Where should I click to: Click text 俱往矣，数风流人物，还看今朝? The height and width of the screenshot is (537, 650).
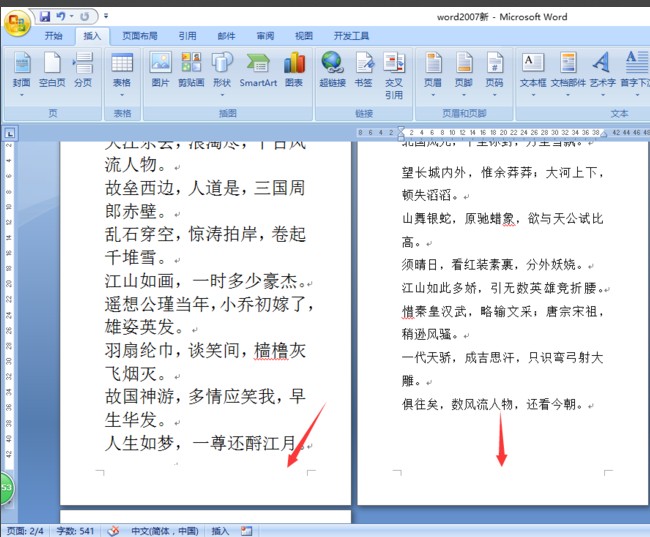492,403
